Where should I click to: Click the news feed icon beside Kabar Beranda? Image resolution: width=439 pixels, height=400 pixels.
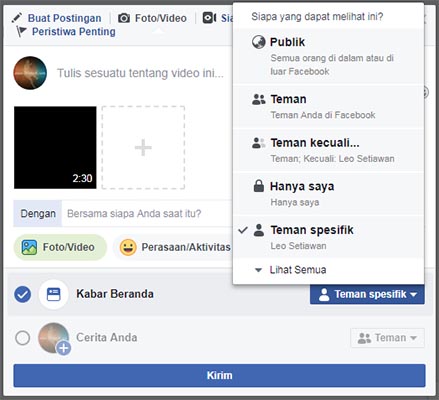[54, 294]
